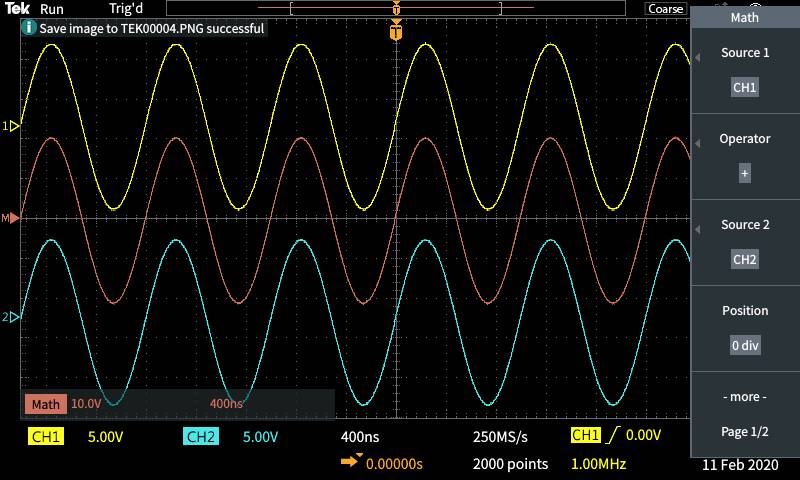The image size is (800, 480).
Task: Toggle the Math waveform badge
Action: click(x=46, y=404)
